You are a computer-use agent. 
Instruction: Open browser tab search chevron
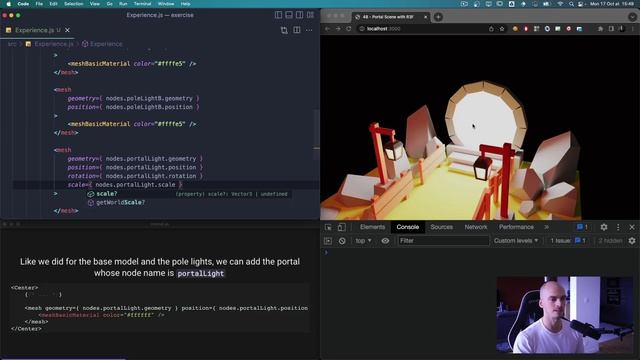point(632,17)
